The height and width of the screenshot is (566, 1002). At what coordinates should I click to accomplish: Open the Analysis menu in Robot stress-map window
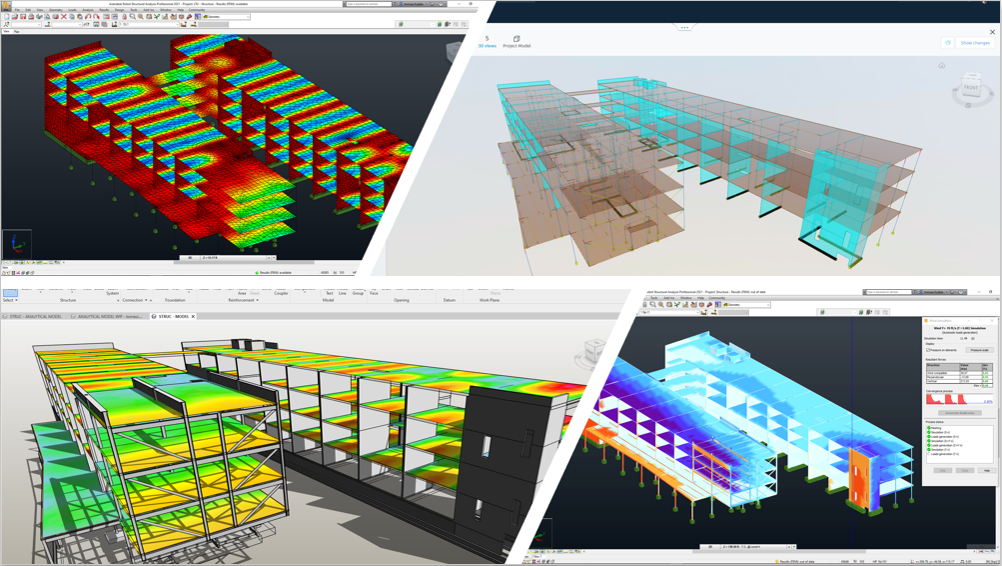click(x=88, y=10)
